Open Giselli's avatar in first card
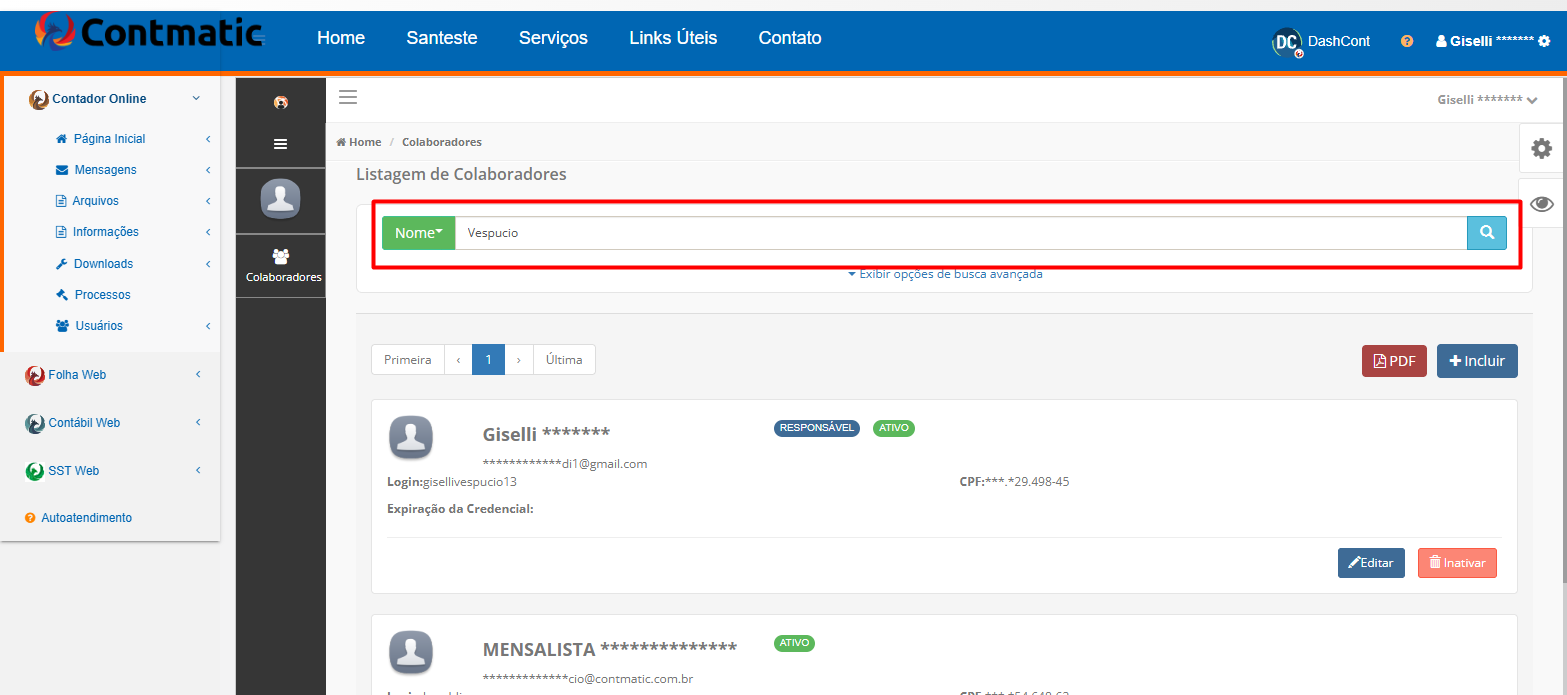The image size is (1567, 695). click(x=411, y=437)
